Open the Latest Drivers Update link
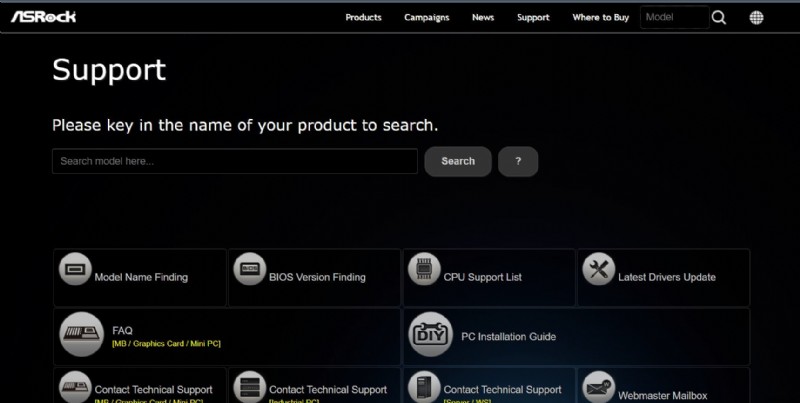The width and height of the screenshot is (800, 403). 667,278
